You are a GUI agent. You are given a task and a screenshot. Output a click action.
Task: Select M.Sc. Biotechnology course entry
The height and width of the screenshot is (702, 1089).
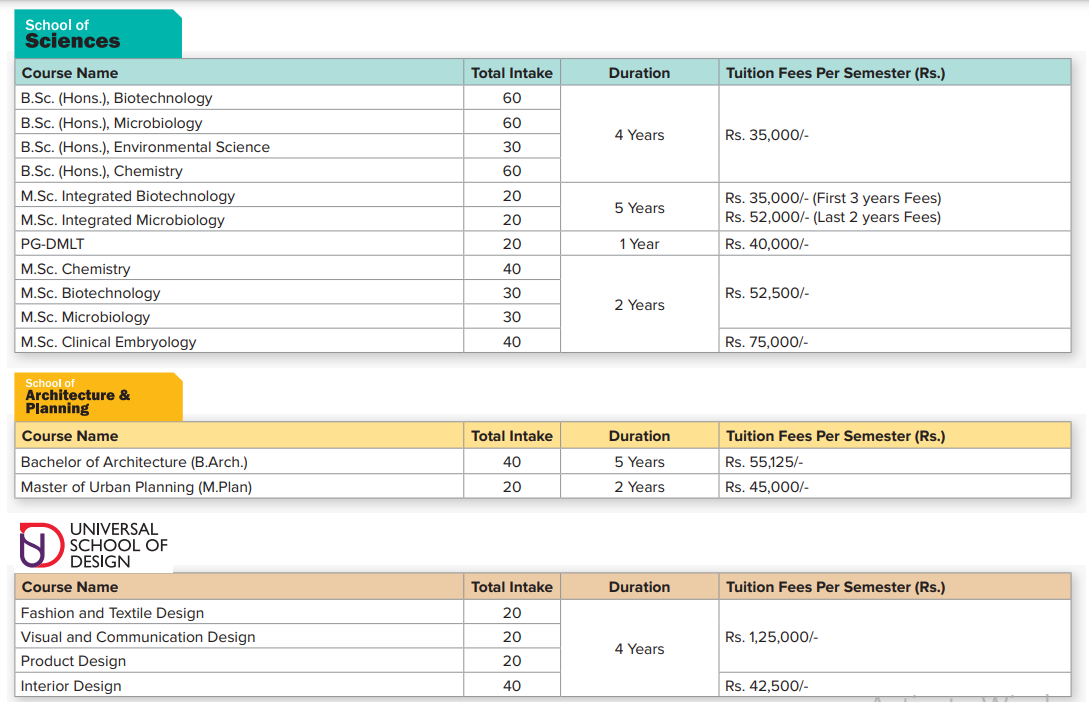(x=91, y=293)
